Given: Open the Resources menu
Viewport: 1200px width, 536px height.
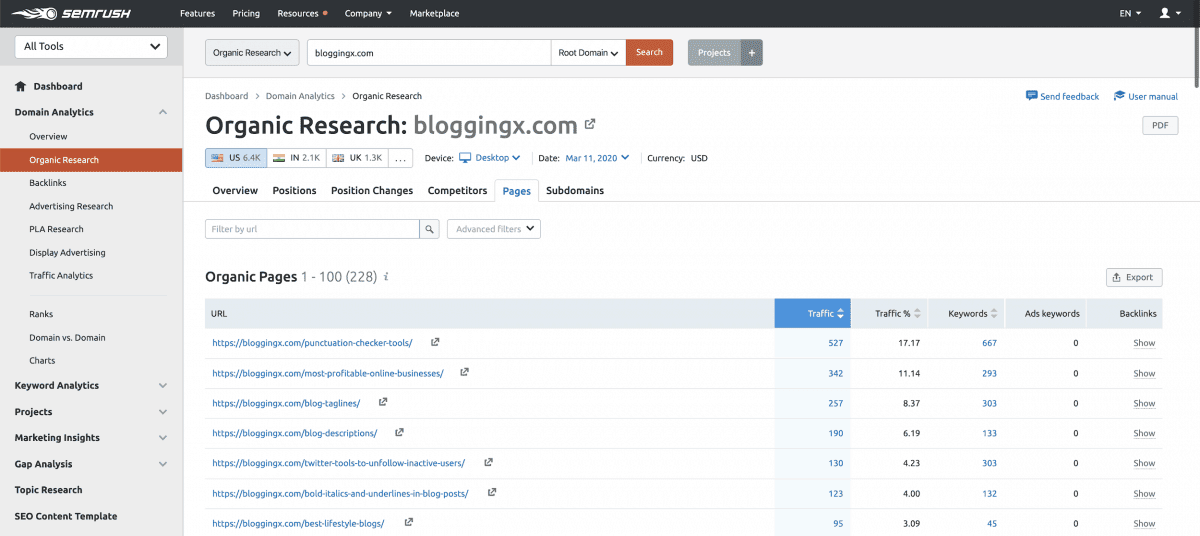Looking at the screenshot, I should point(302,13).
